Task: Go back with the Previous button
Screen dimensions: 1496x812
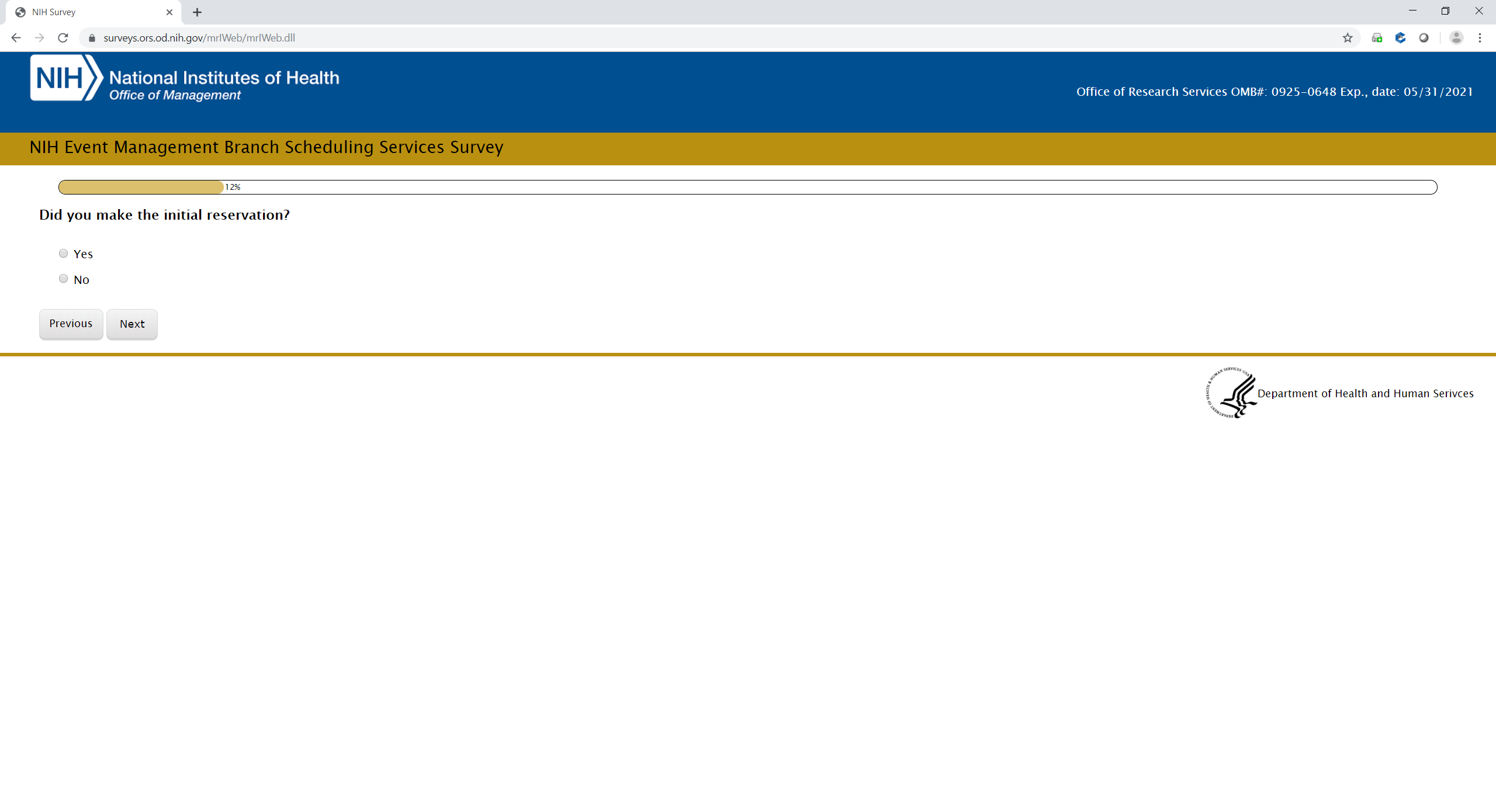Action: point(71,324)
